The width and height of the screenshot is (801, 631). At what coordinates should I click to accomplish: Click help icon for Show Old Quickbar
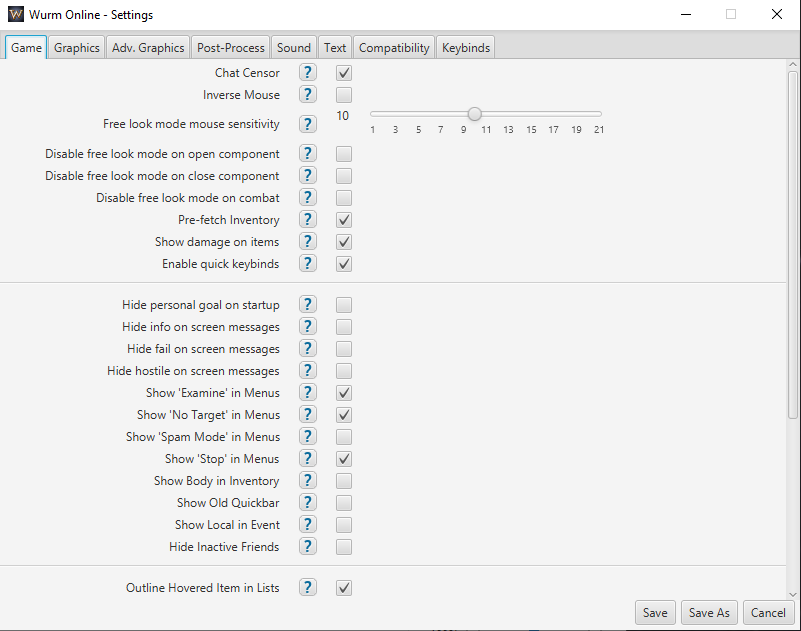(308, 503)
